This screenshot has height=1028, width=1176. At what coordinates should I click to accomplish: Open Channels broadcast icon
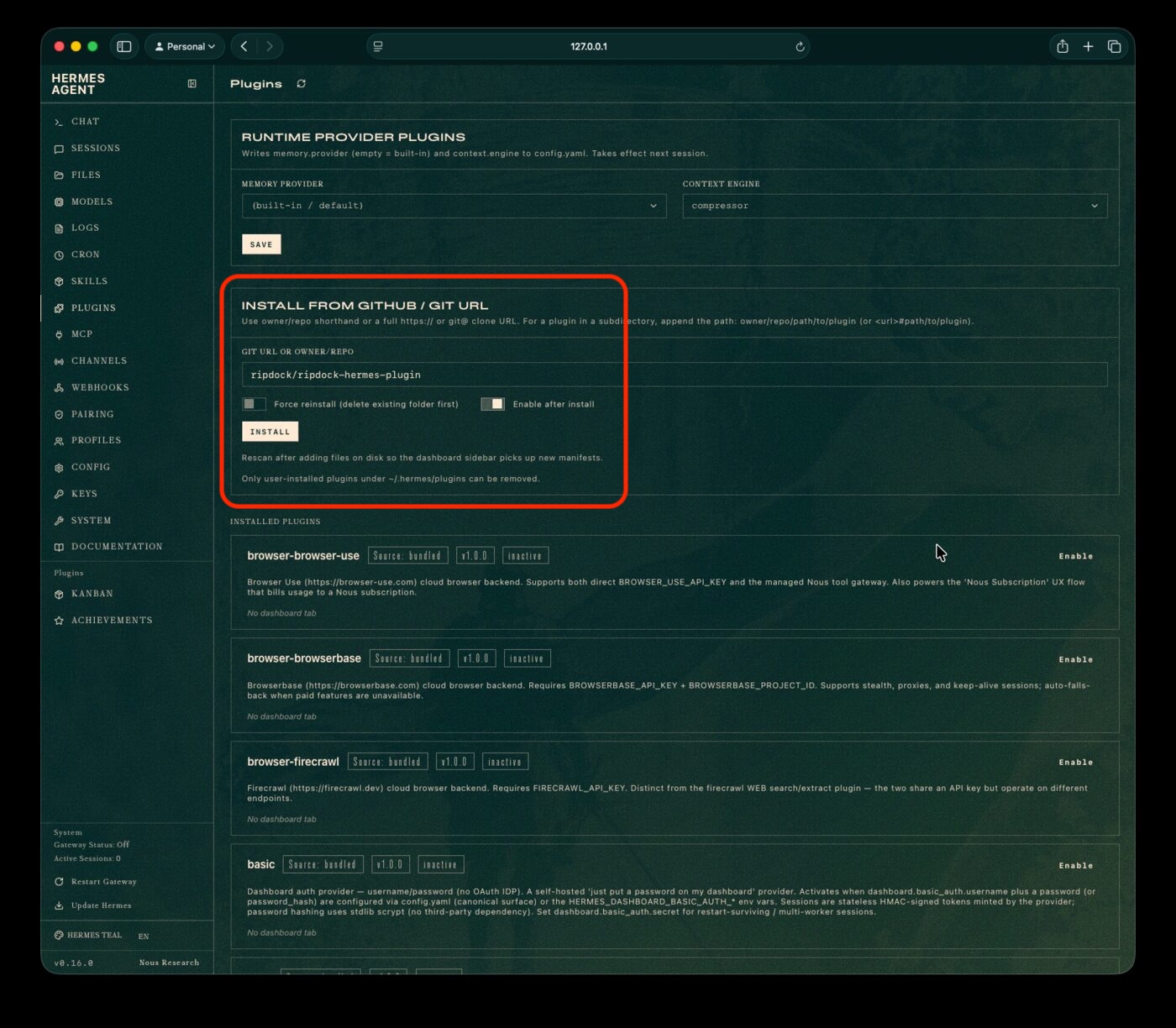(59, 362)
